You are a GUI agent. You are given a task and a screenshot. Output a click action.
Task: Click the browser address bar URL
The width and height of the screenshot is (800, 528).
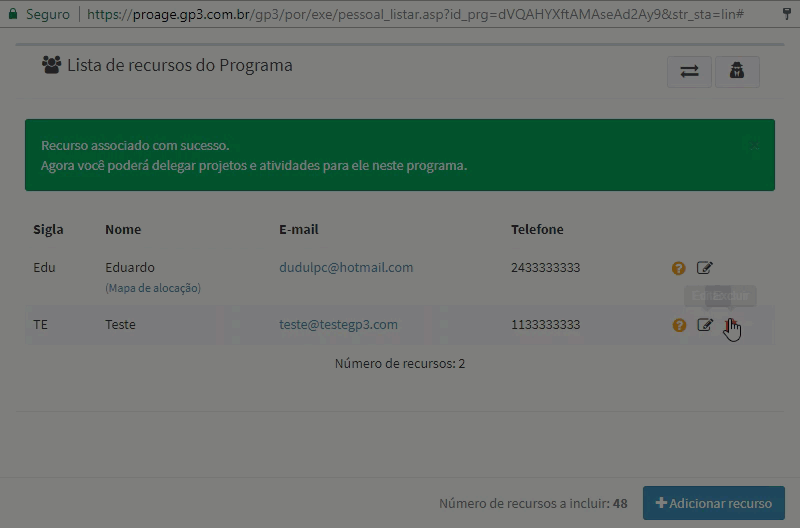(415, 14)
